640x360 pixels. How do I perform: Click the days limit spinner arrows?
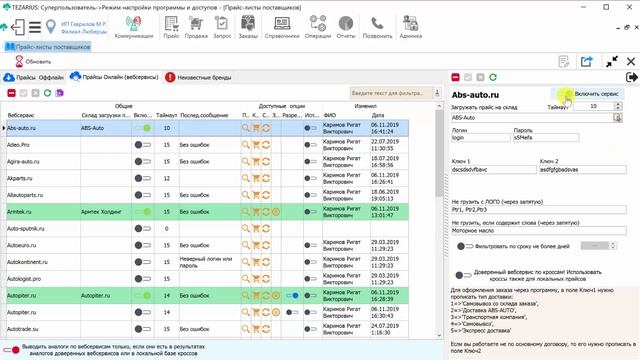point(612,245)
